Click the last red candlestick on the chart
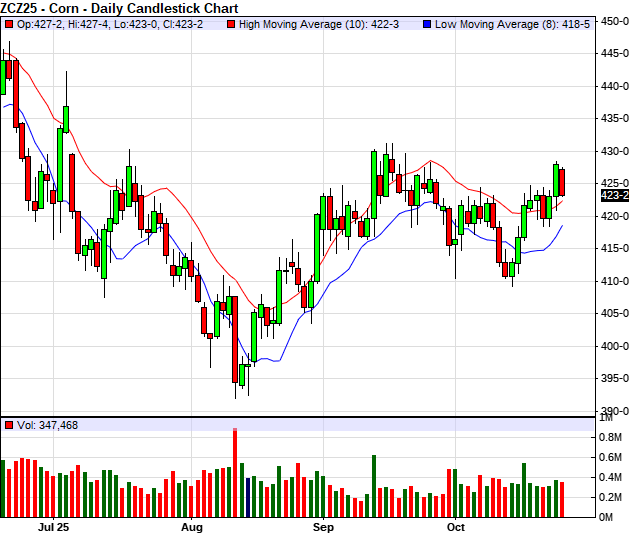The height and width of the screenshot is (536, 640). click(562, 182)
